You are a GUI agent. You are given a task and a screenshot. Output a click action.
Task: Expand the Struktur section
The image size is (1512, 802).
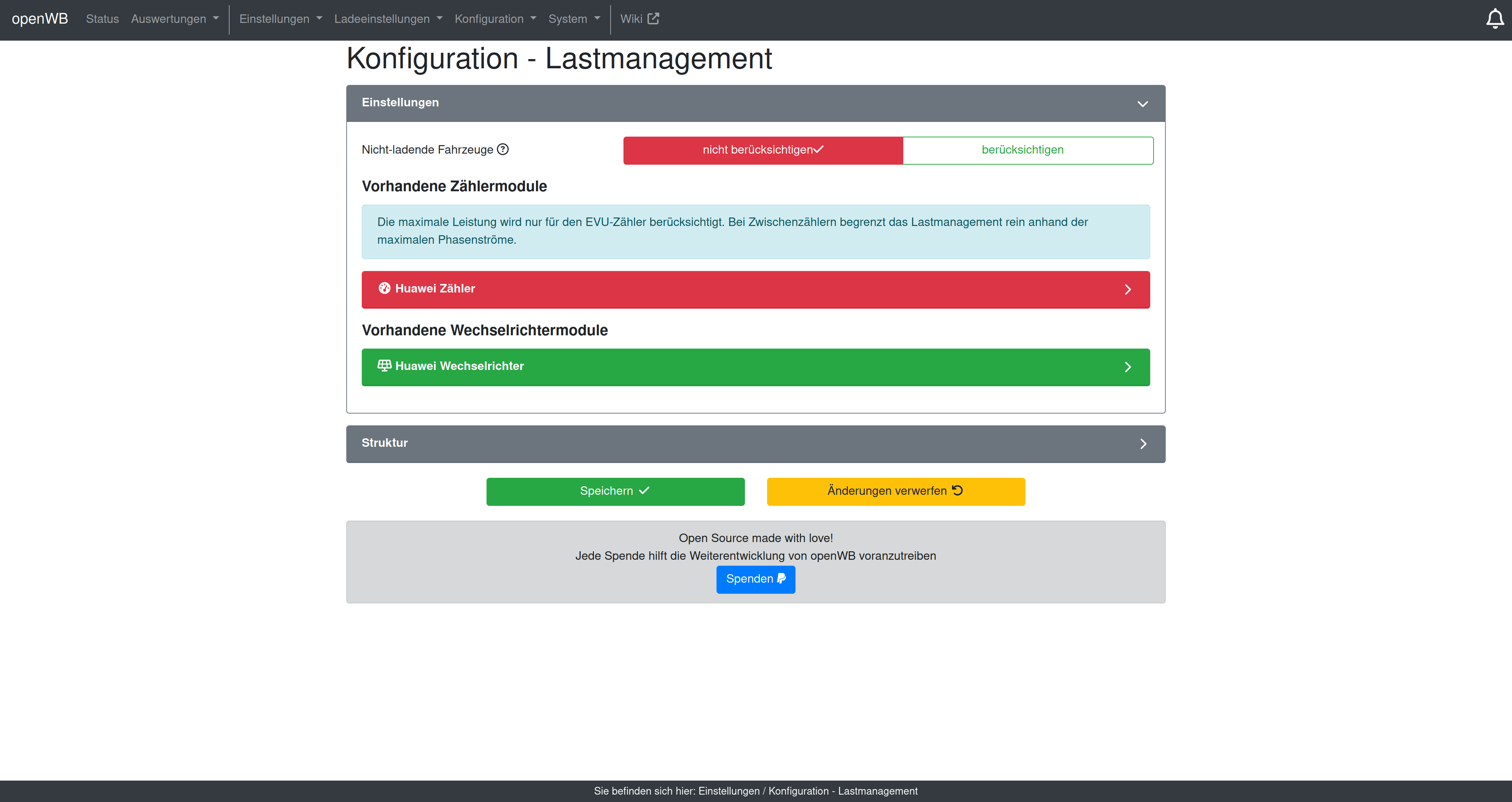pos(1142,444)
